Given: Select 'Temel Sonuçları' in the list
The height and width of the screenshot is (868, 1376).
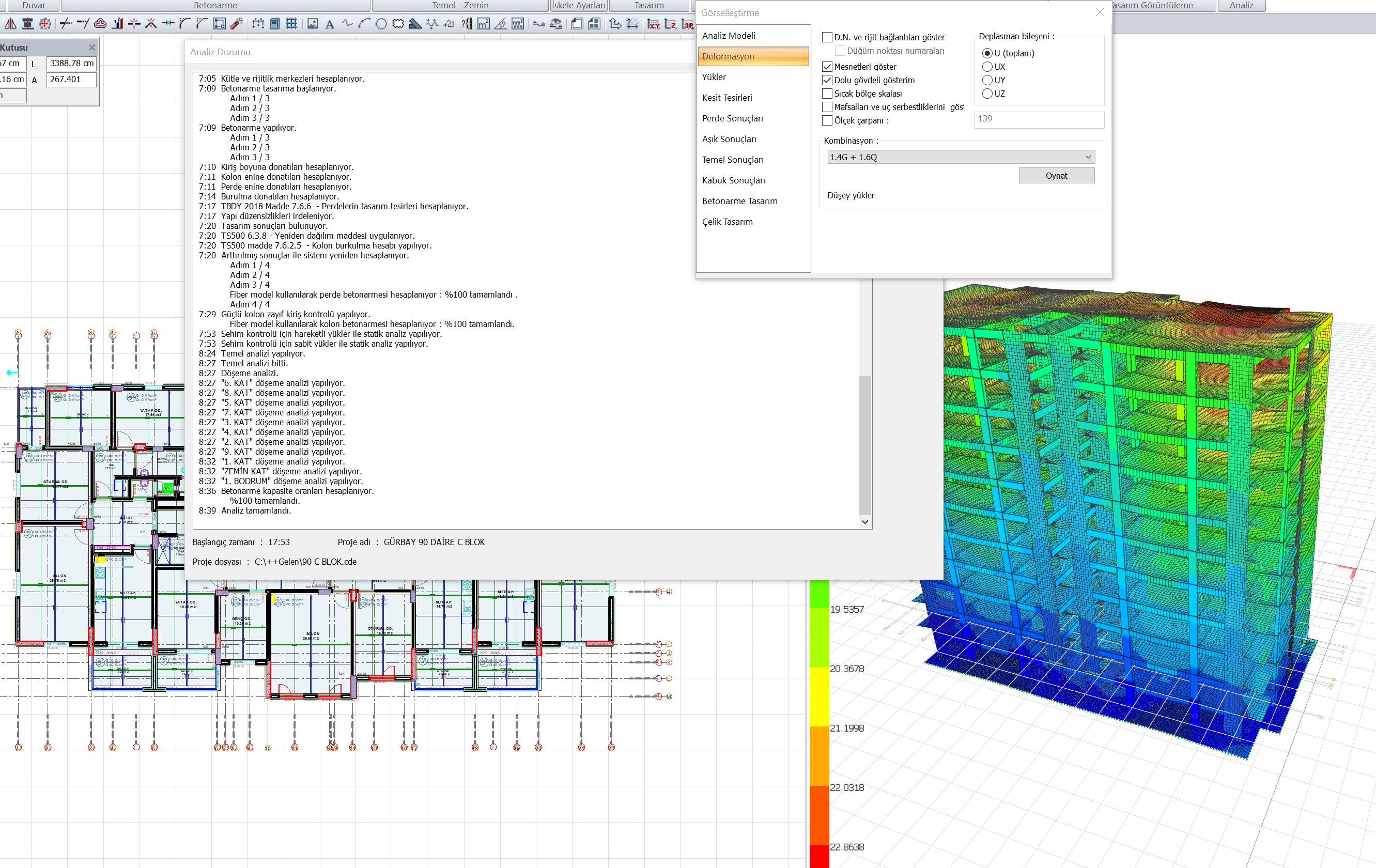Looking at the screenshot, I should 753,160.
